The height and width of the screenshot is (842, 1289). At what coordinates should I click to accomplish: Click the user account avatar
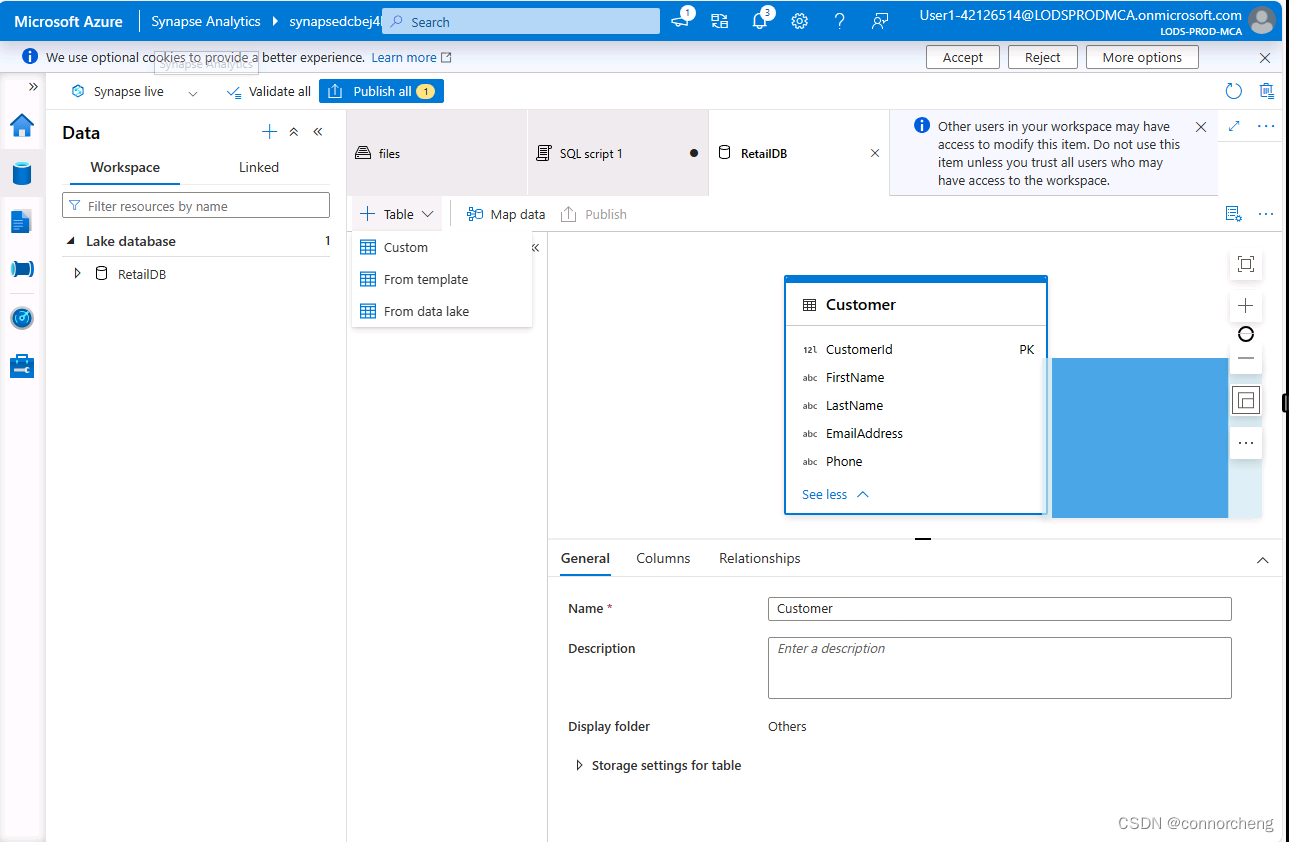(x=1263, y=20)
